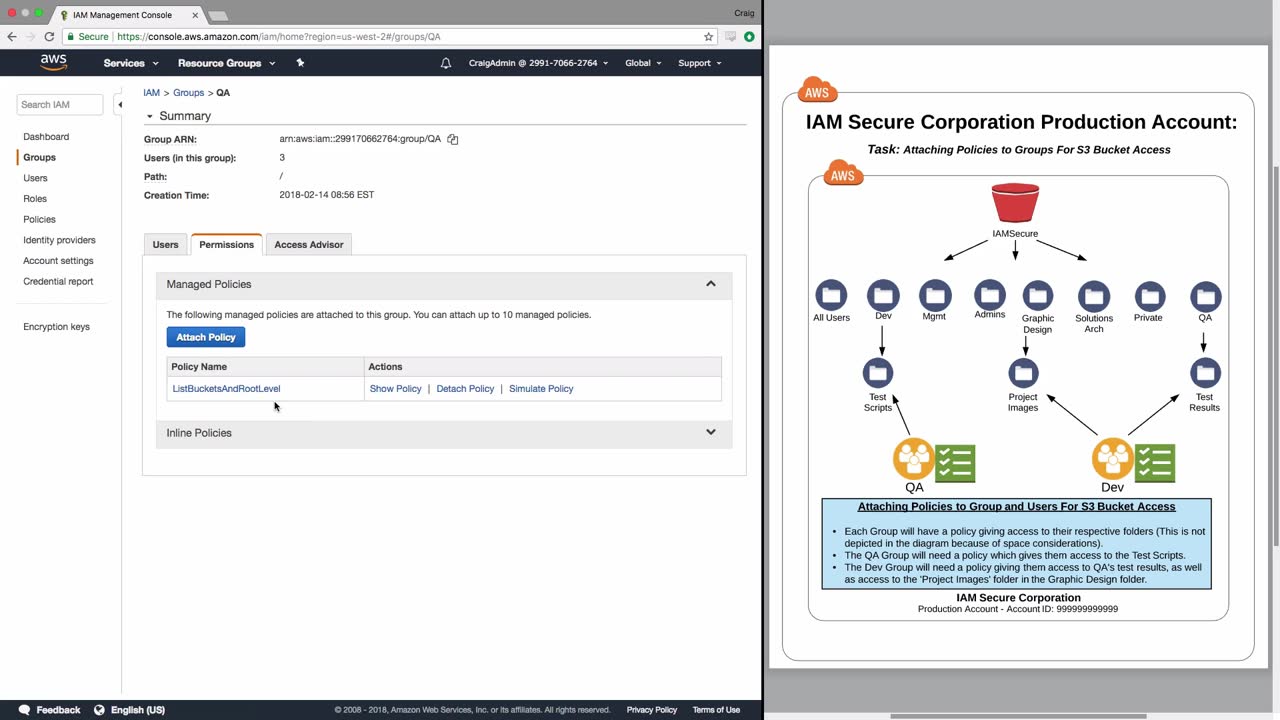
Task: Click the QA group users icon
Action: coord(914,459)
